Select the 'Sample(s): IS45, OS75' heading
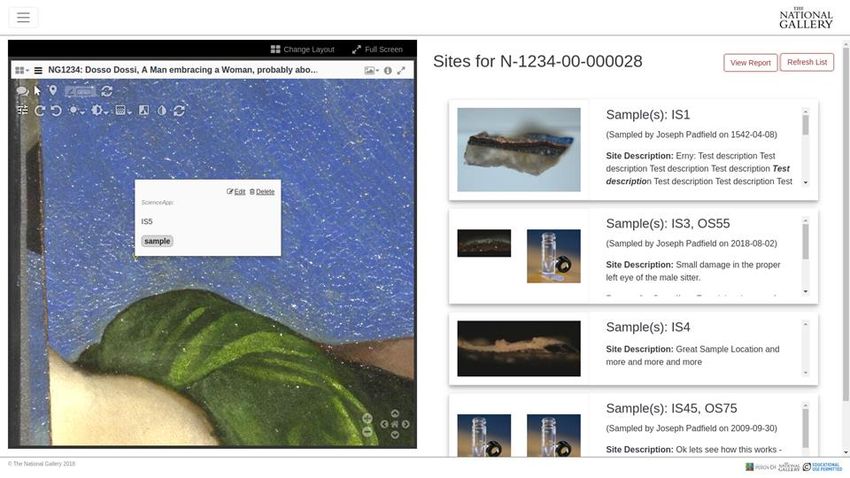This screenshot has width=850, height=478. 671,409
